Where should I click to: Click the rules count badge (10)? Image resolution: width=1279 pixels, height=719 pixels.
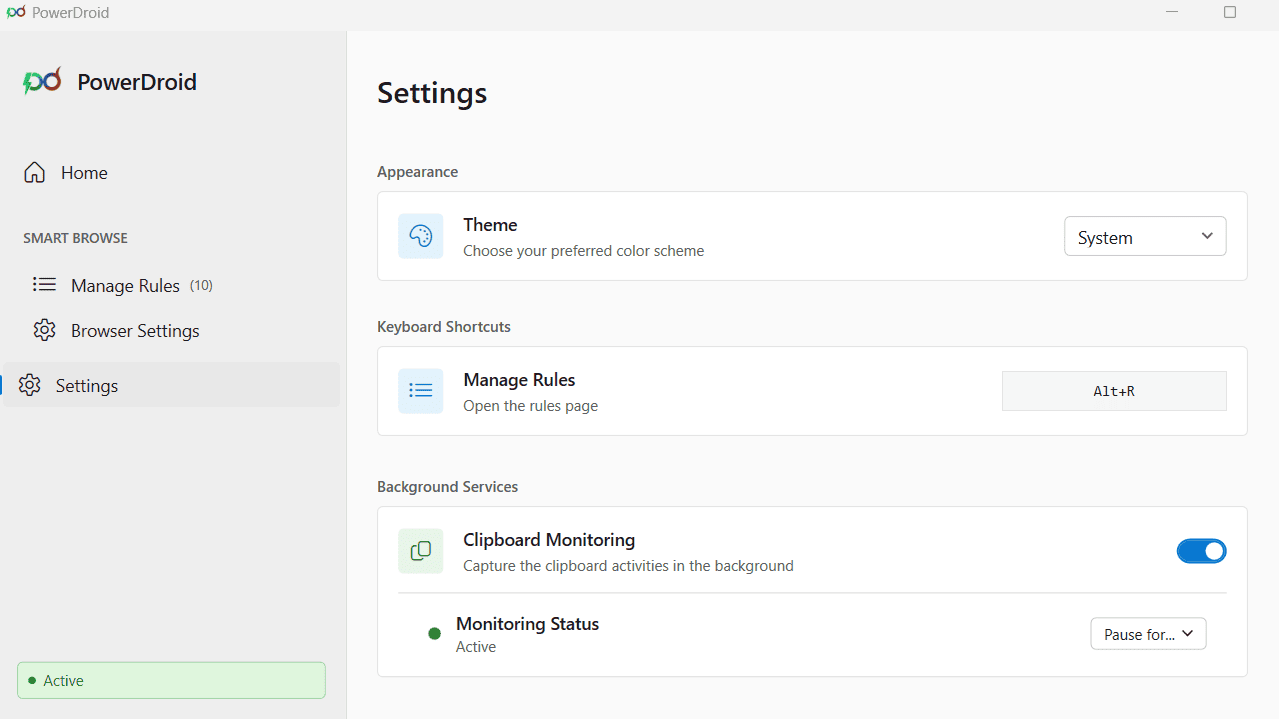(201, 285)
